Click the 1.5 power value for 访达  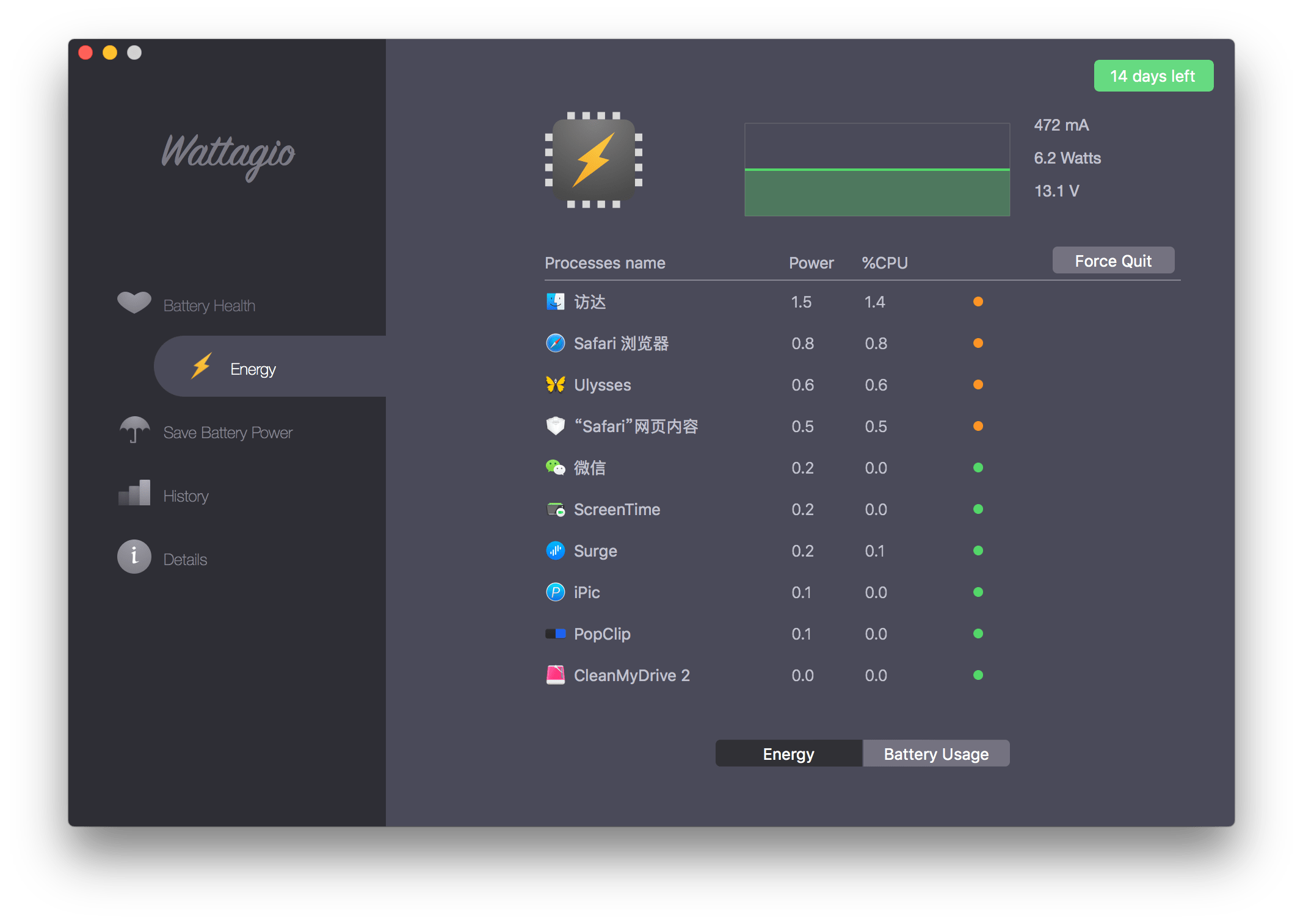[801, 301]
